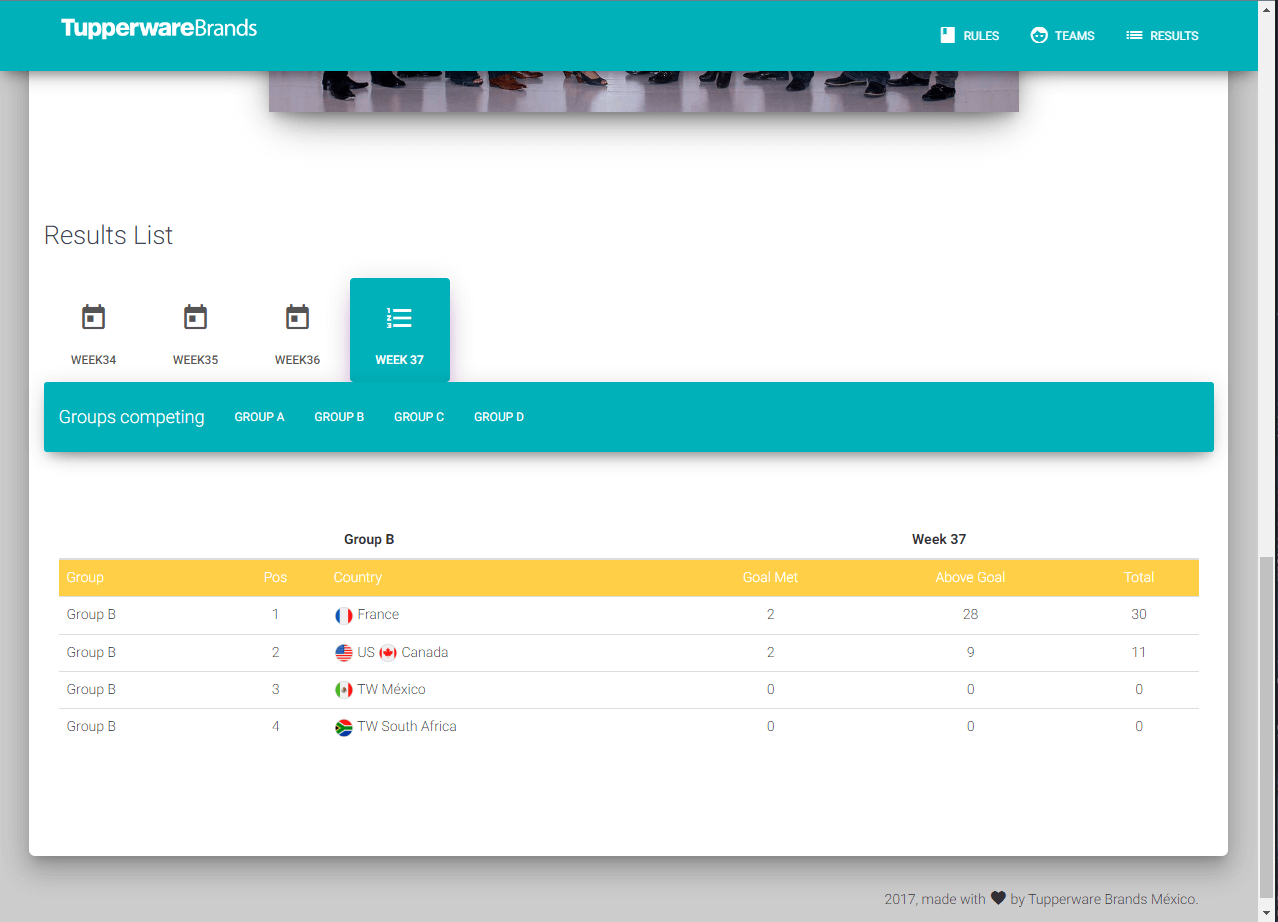Click the Group B table heading
1278x922 pixels.
click(369, 539)
